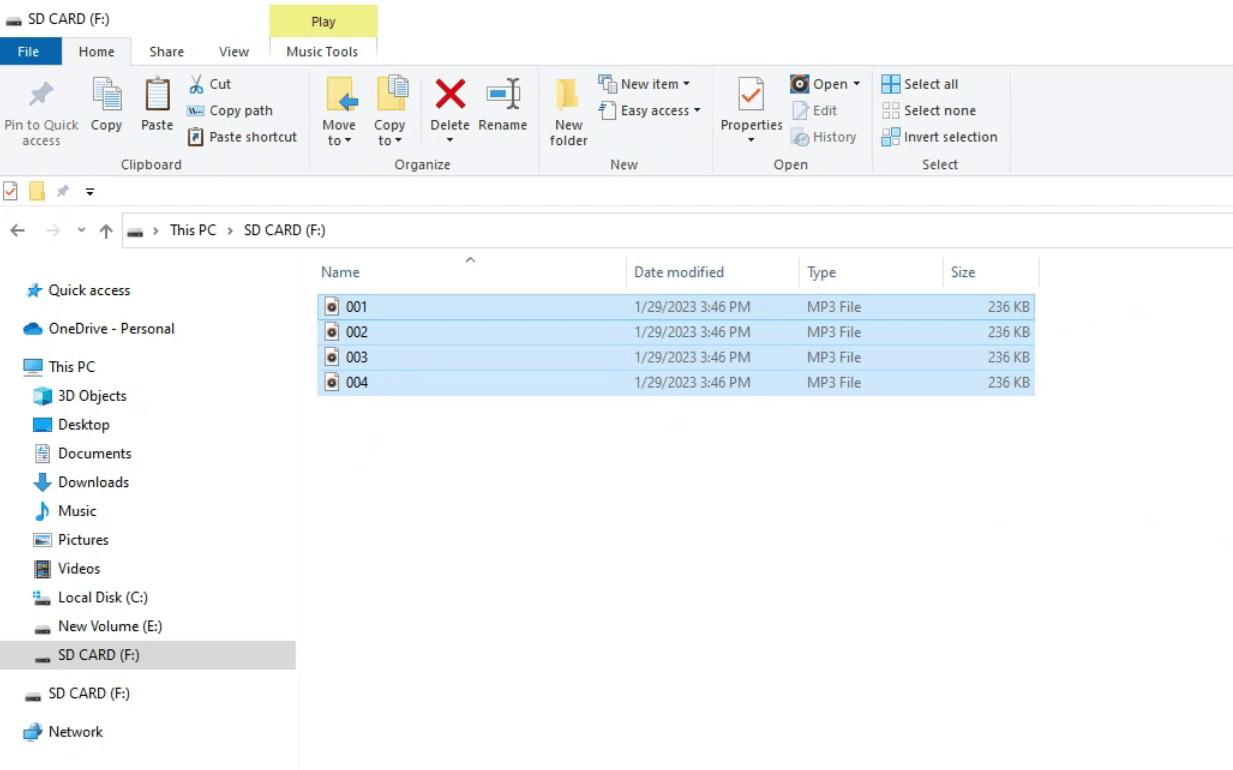Select the file 004
This screenshot has width=1233, height=770.
click(676, 382)
